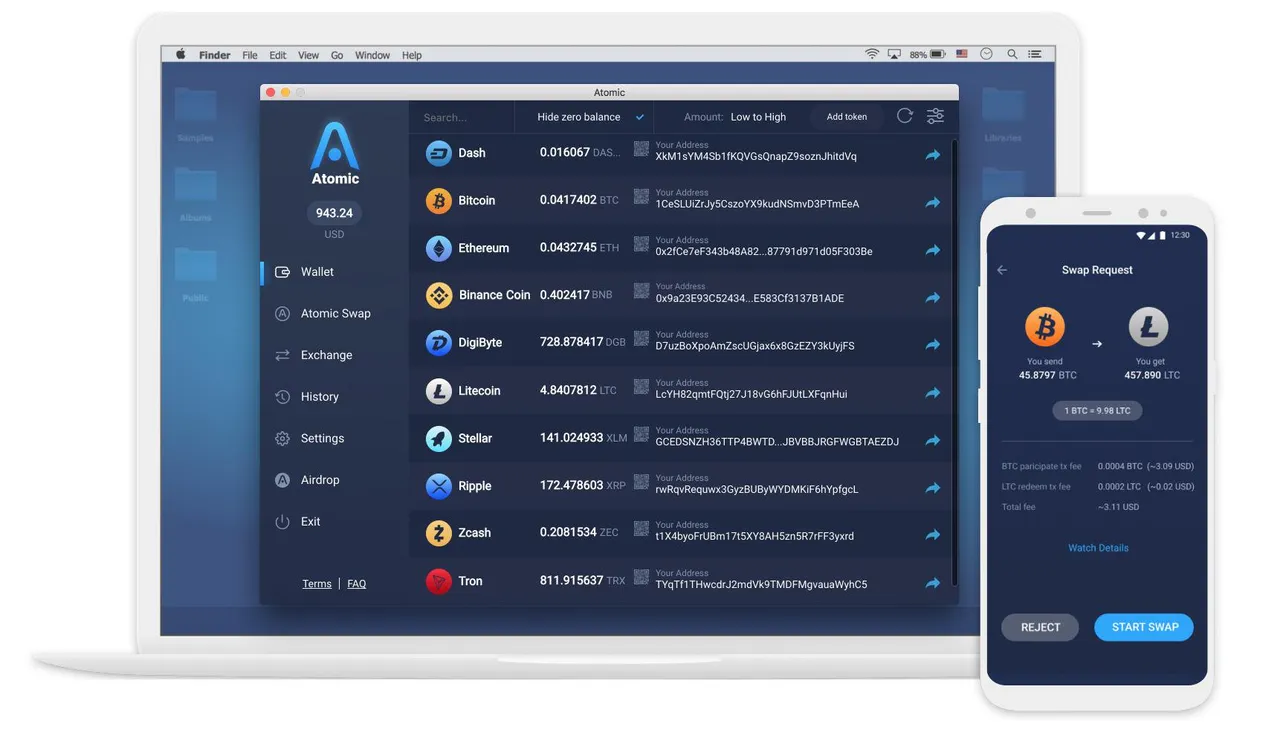This screenshot has height=733, width=1280.
Task: Open the File menu in menu bar
Action: click(250, 56)
